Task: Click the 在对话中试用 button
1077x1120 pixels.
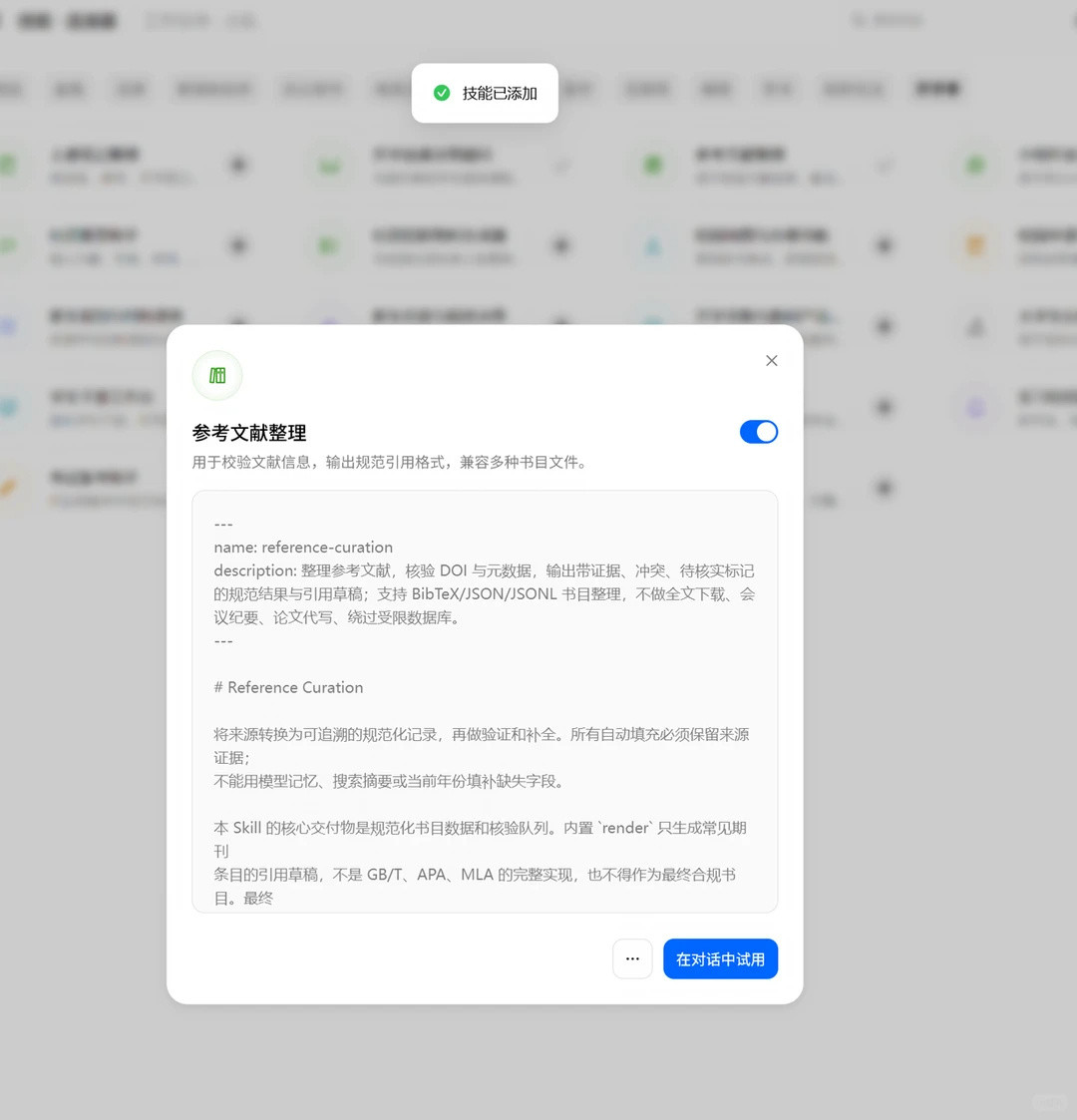Action: (720, 959)
